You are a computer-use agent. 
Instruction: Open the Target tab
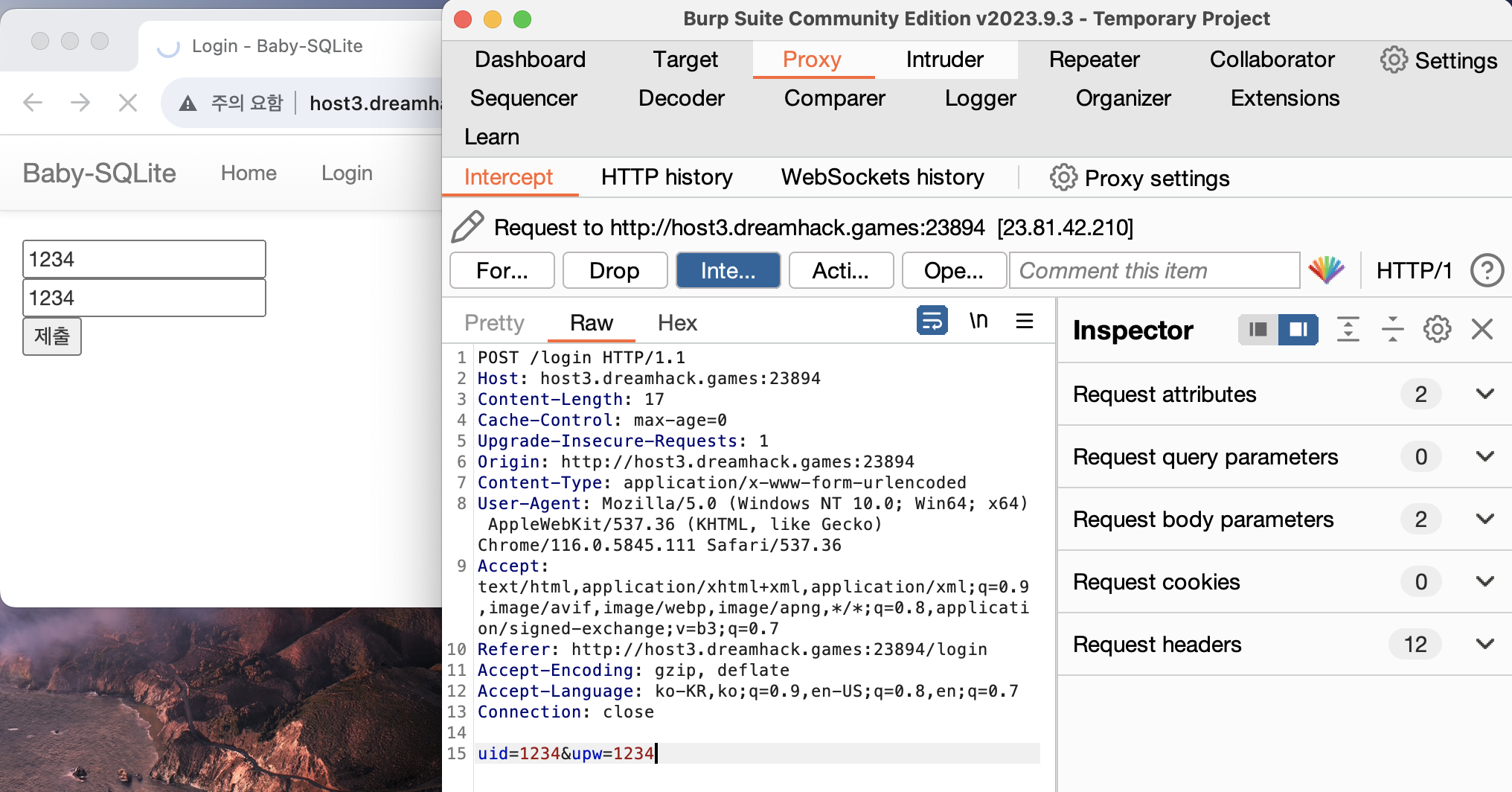click(x=685, y=60)
